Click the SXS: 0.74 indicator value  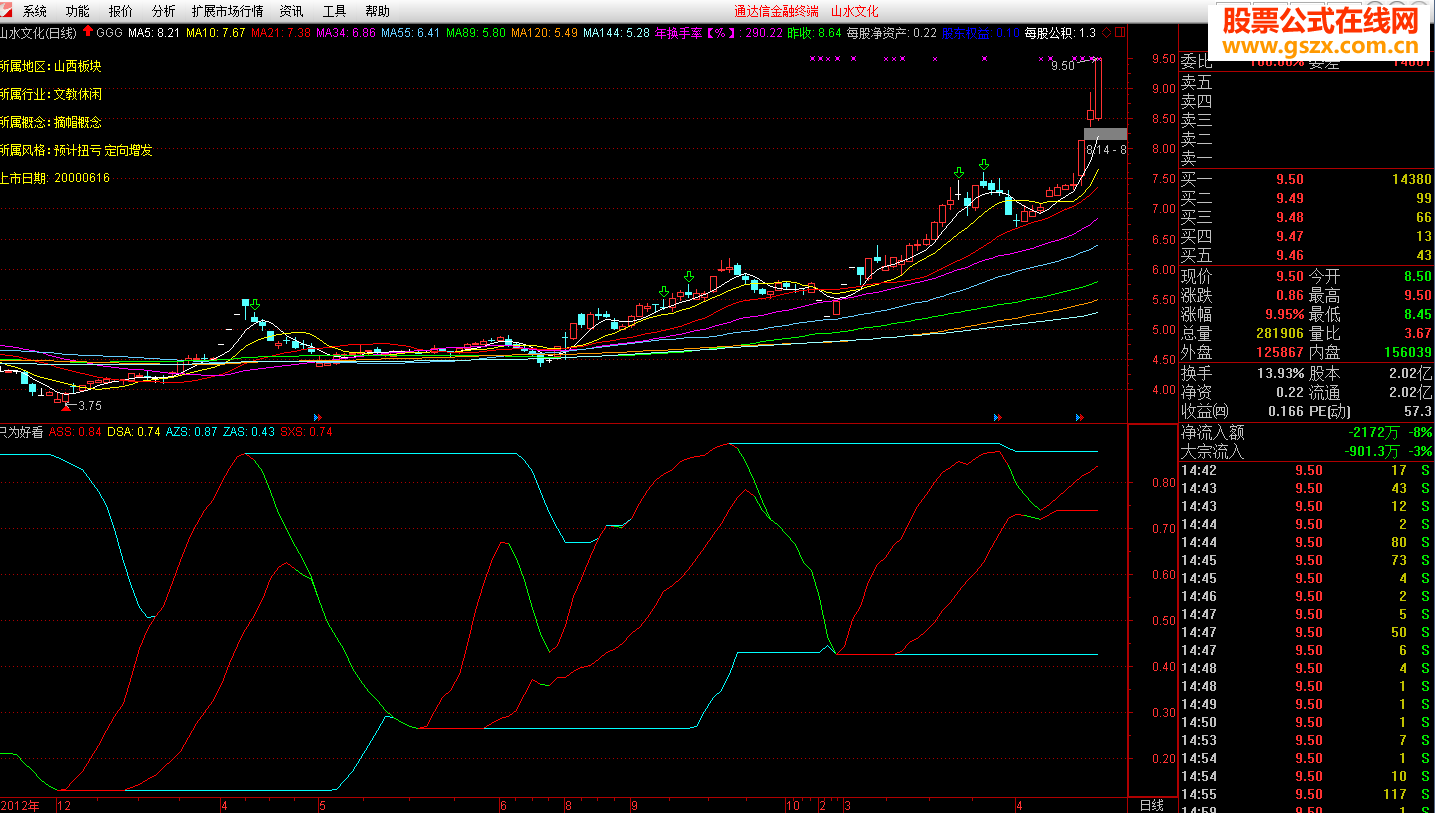pos(307,432)
